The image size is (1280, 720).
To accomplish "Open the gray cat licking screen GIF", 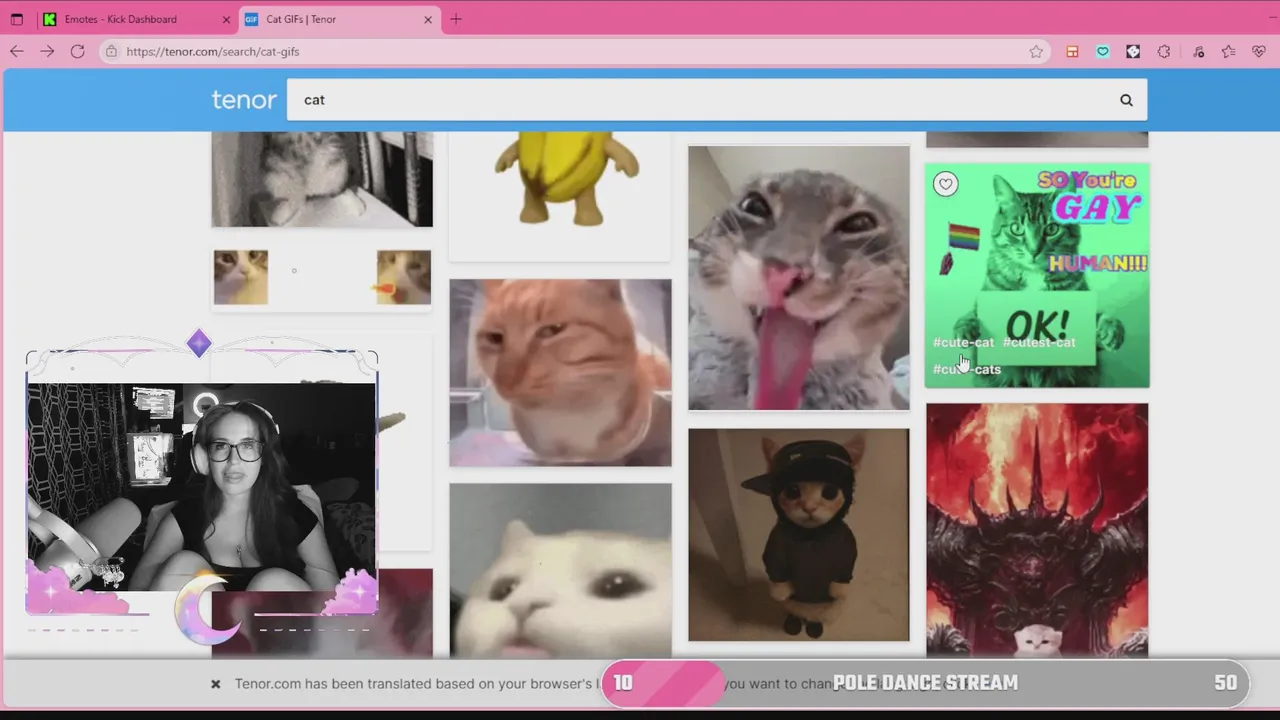I will [x=799, y=278].
